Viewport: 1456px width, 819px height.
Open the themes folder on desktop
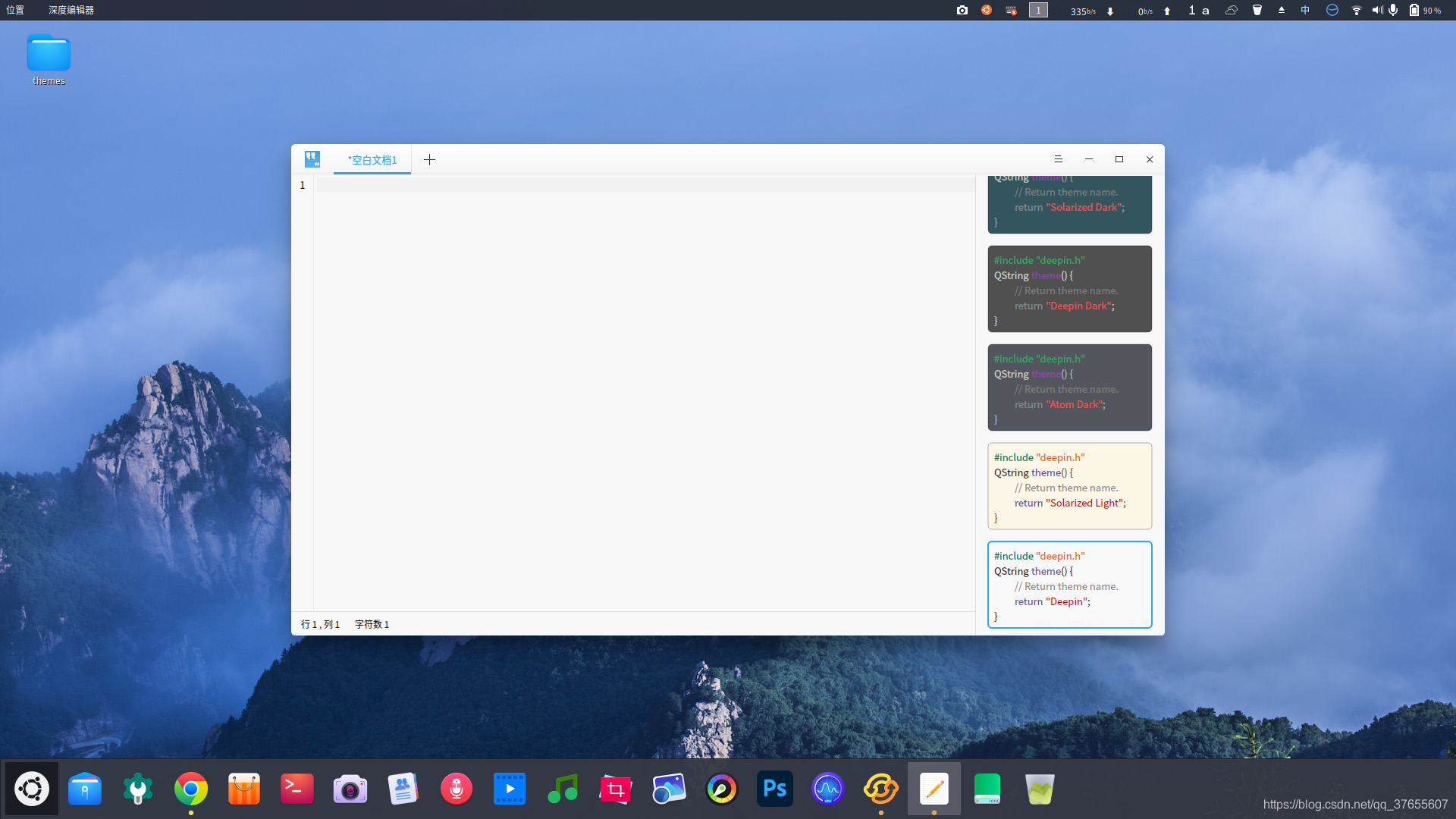pos(49,60)
